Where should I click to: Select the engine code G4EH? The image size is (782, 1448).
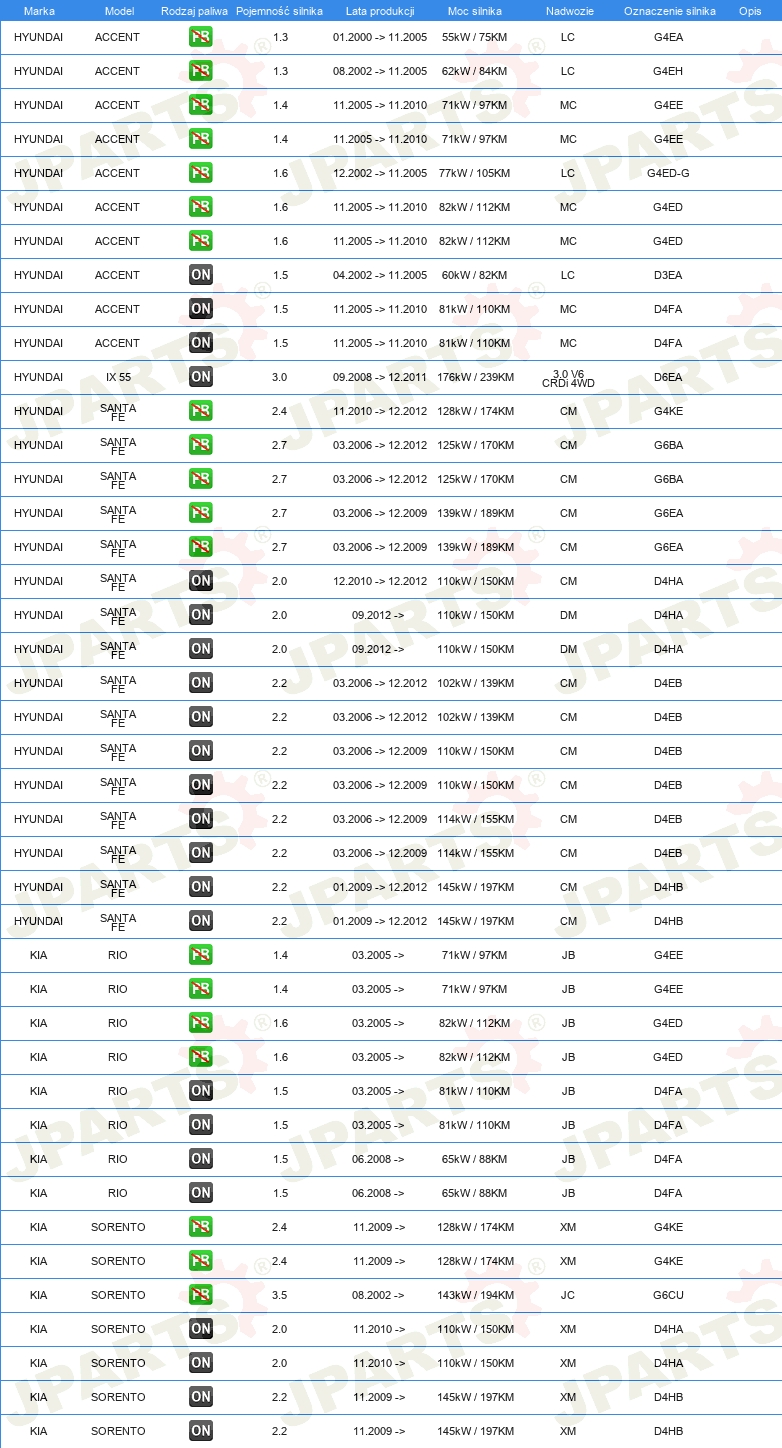pos(668,71)
